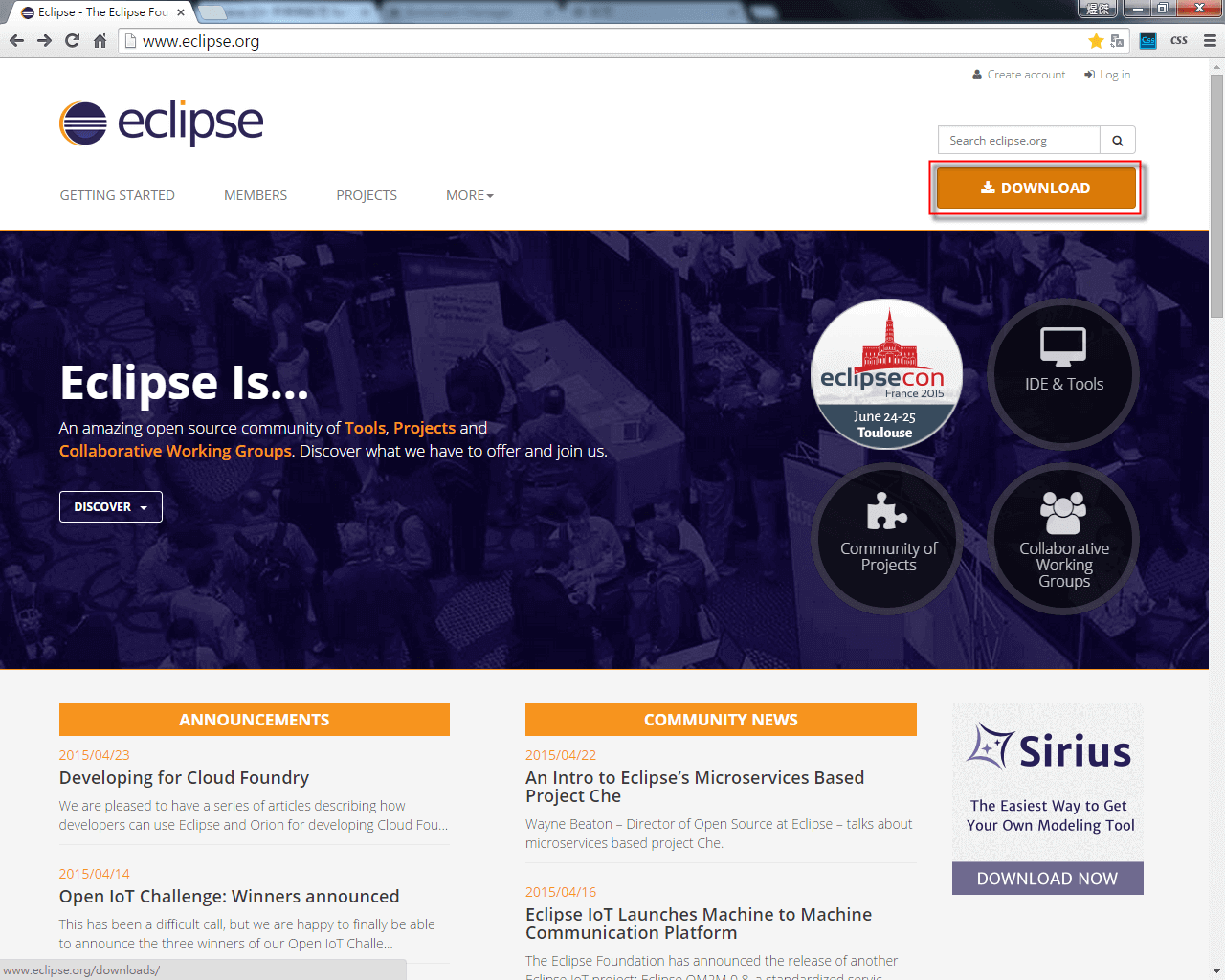Image resolution: width=1225 pixels, height=980 pixels.
Task: Open the Community of Projects circle
Action: pyautogui.click(x=887, y=538)
